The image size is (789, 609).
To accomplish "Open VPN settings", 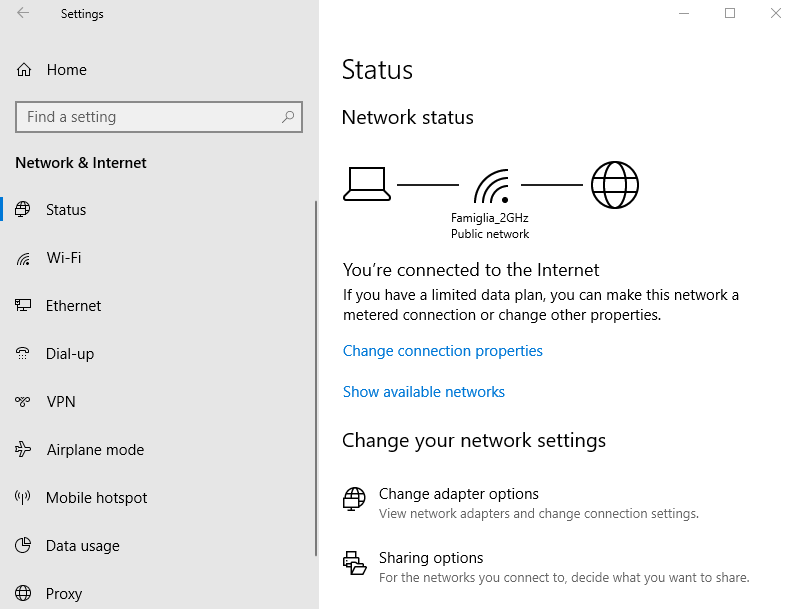I will coord(157,402).
